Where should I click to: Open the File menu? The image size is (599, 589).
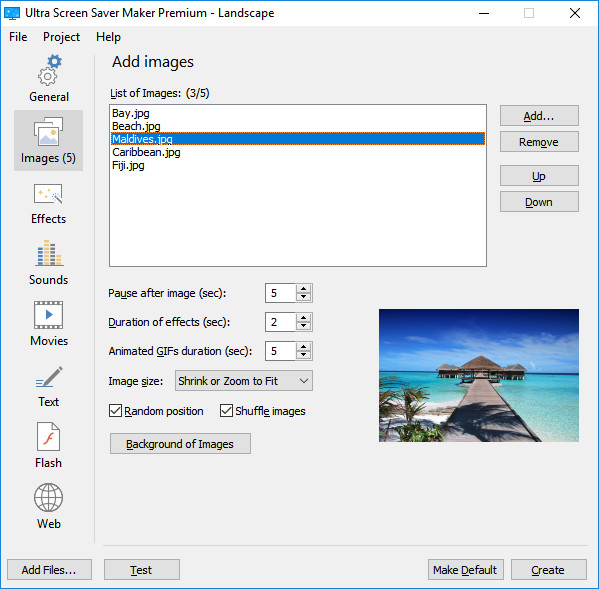(18, 37)
